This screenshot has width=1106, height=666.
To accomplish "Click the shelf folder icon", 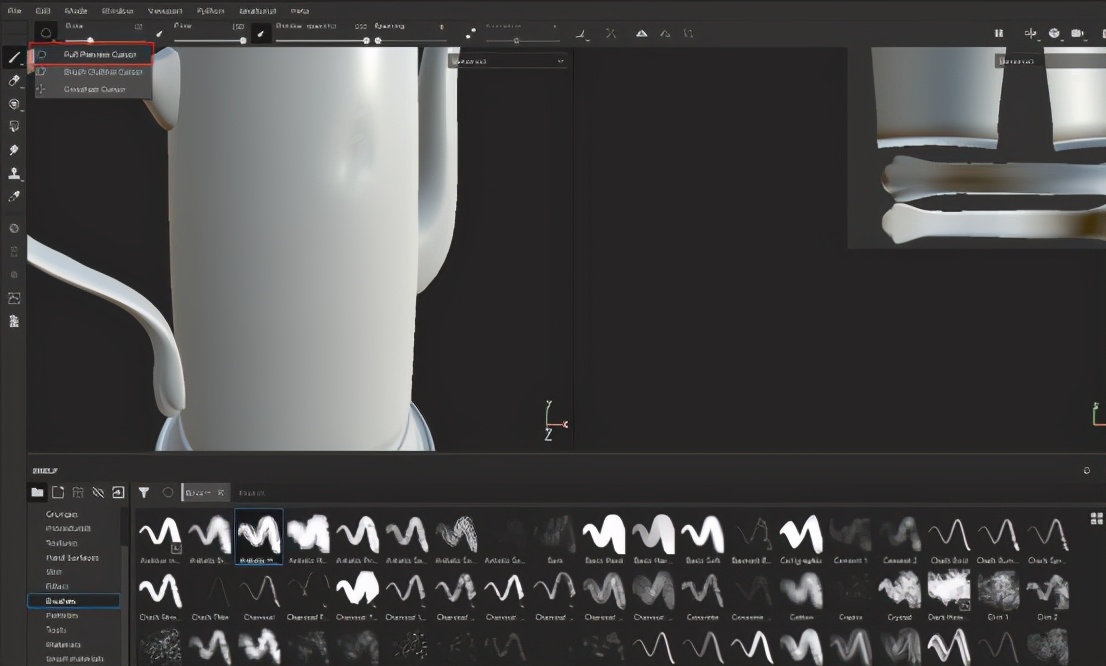I will [37, 492].
